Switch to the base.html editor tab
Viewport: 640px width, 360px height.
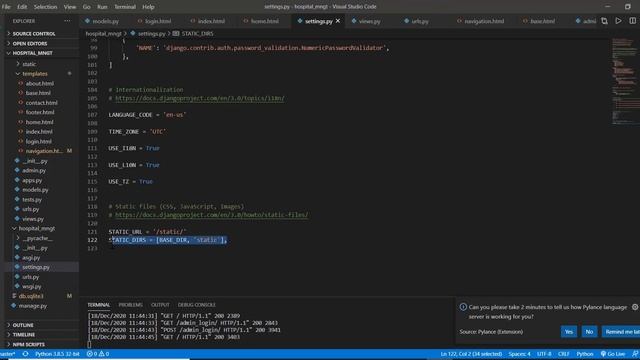(x=542, y=21)
